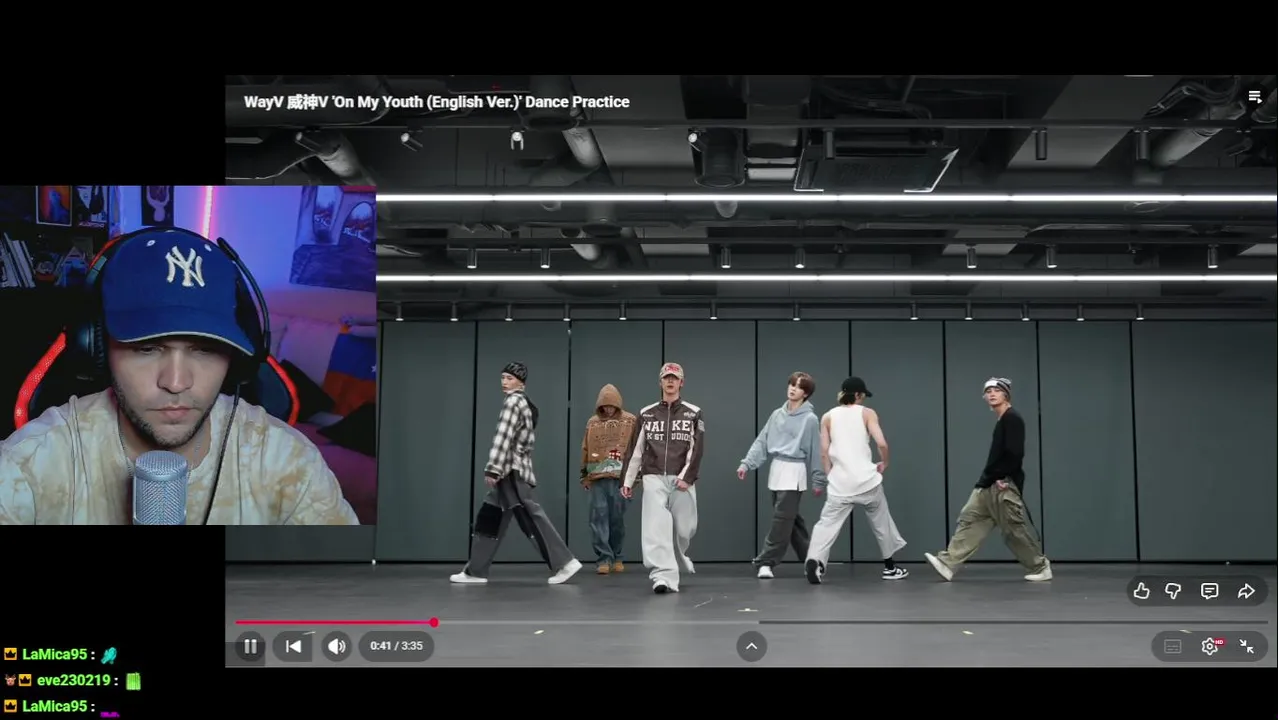Restart video with the previous button
The image size is (1278, 720).
coord(293,646)
